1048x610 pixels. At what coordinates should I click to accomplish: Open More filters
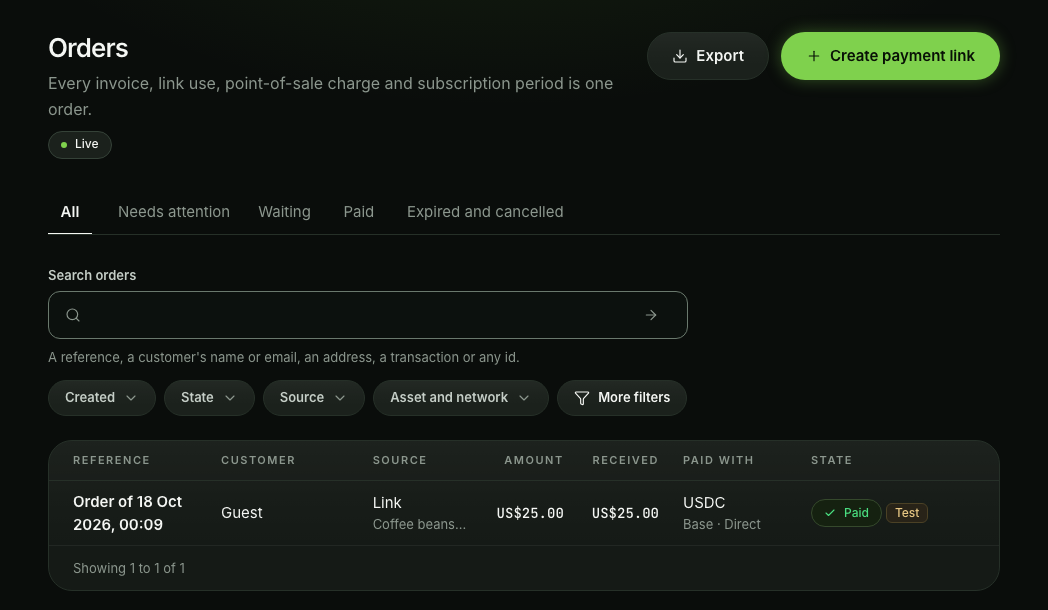click(x=622, y=398)
